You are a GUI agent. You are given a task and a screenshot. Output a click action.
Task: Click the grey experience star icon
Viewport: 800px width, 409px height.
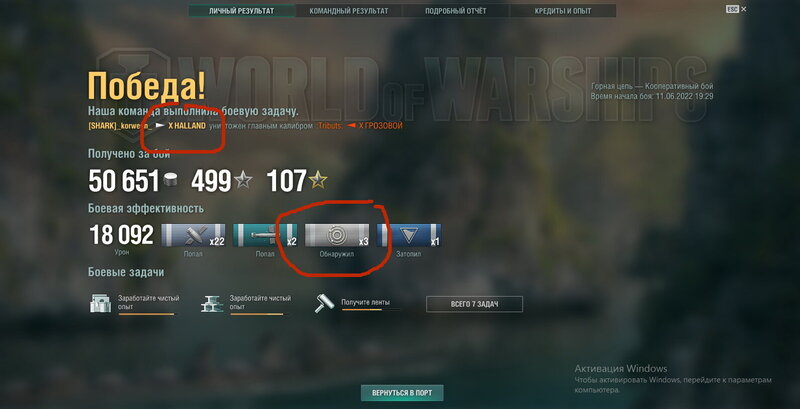pos(243,180)
